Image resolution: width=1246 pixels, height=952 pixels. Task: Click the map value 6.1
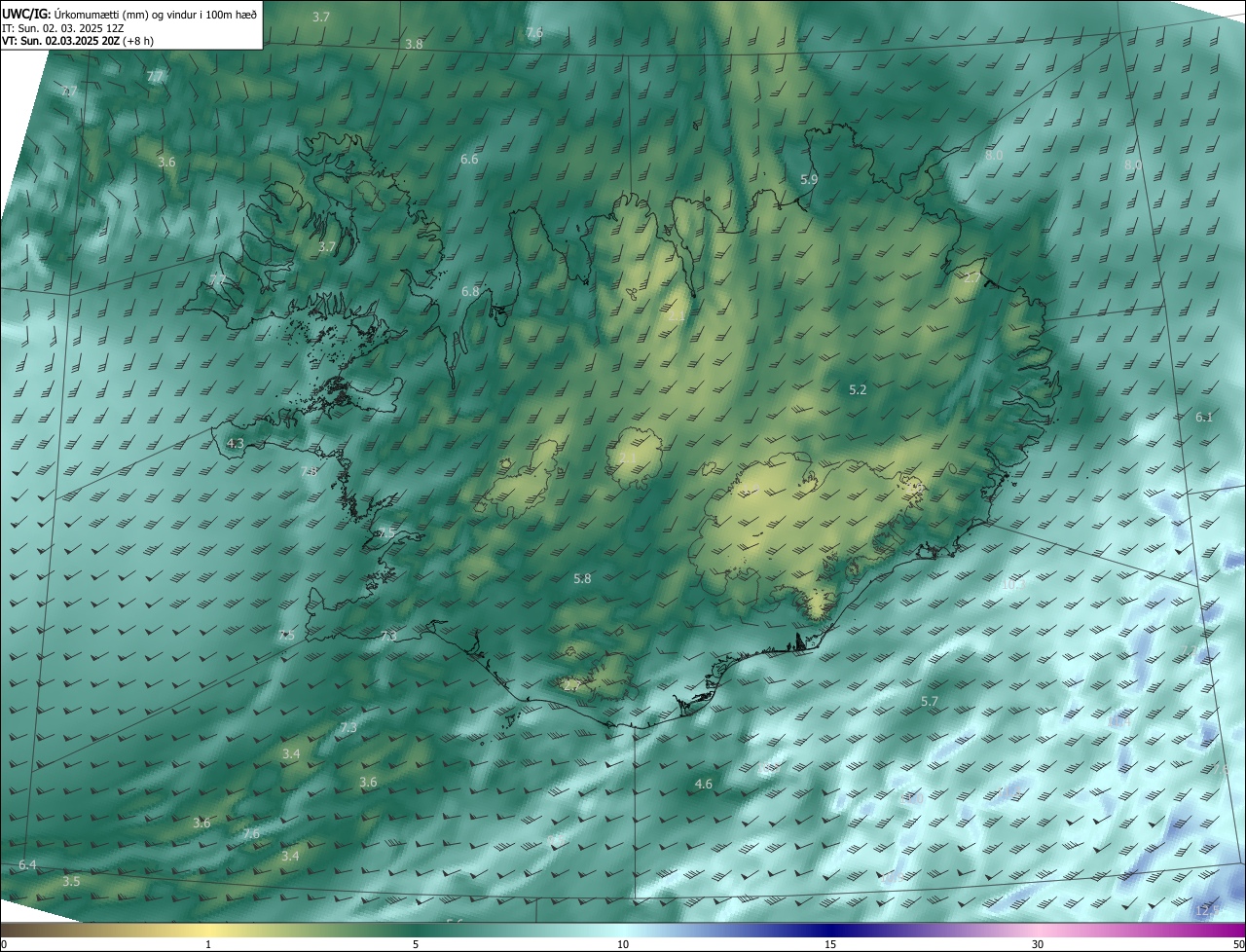tap(1204, 417)
